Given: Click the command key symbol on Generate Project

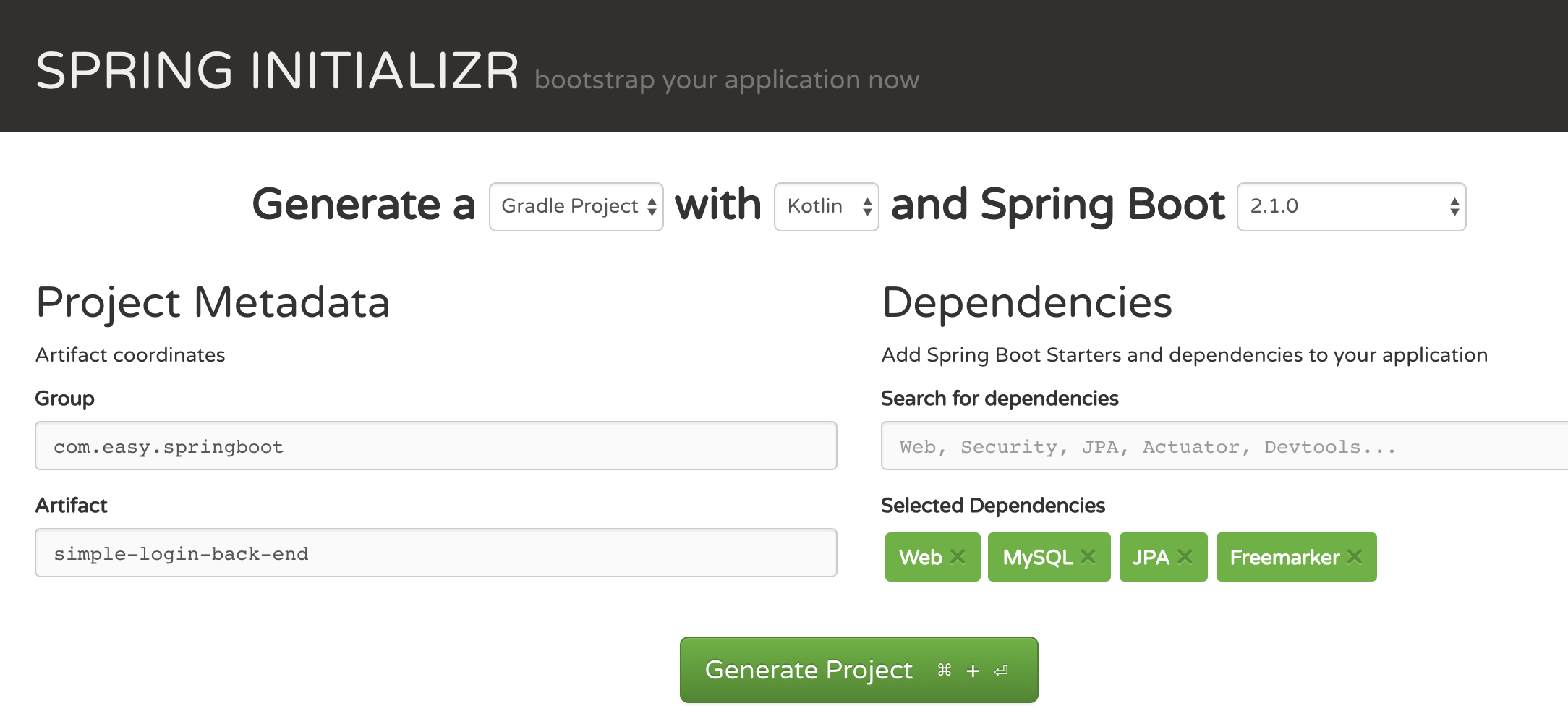Looking at the screenshot, I should coord(945,671).
